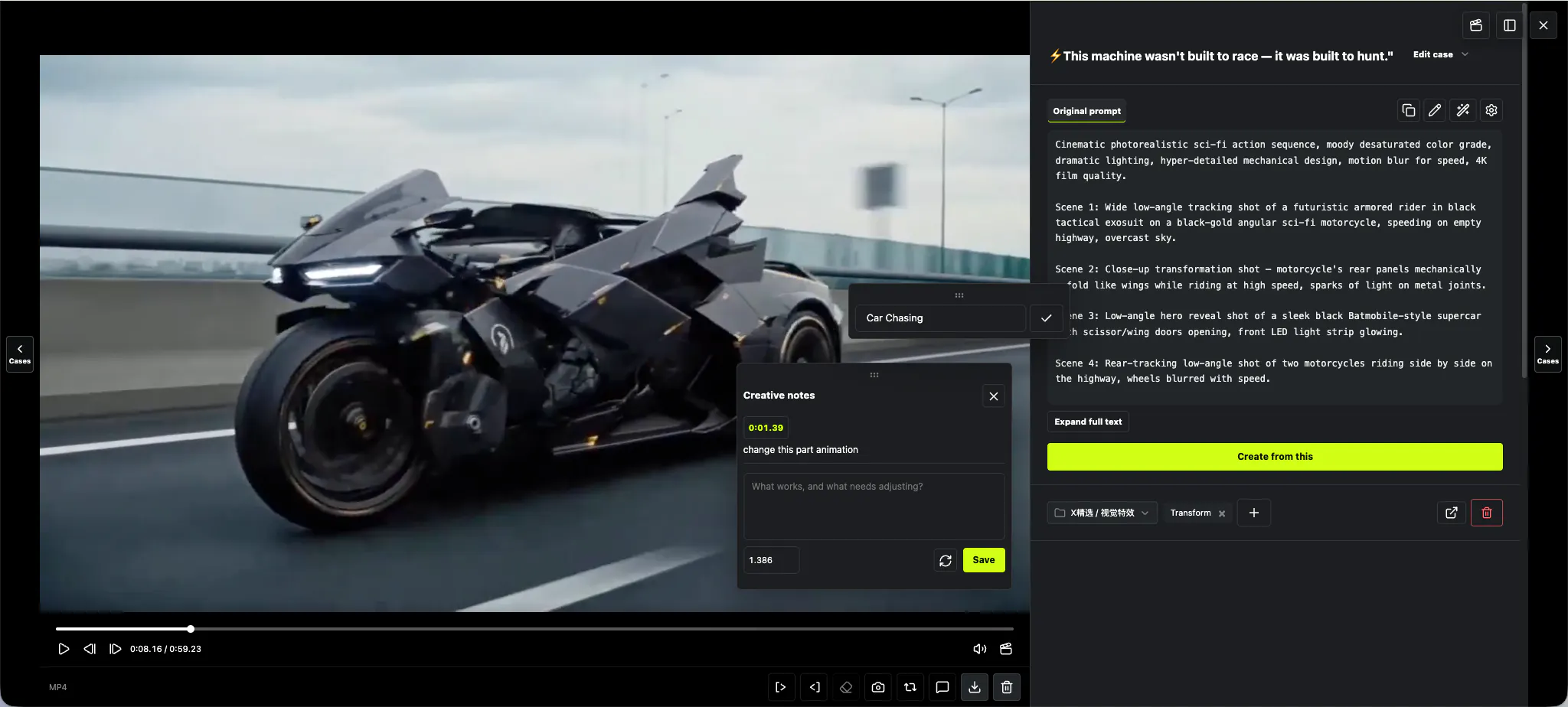
Task: Copy the original prompt
Action: pos(1409,111)
